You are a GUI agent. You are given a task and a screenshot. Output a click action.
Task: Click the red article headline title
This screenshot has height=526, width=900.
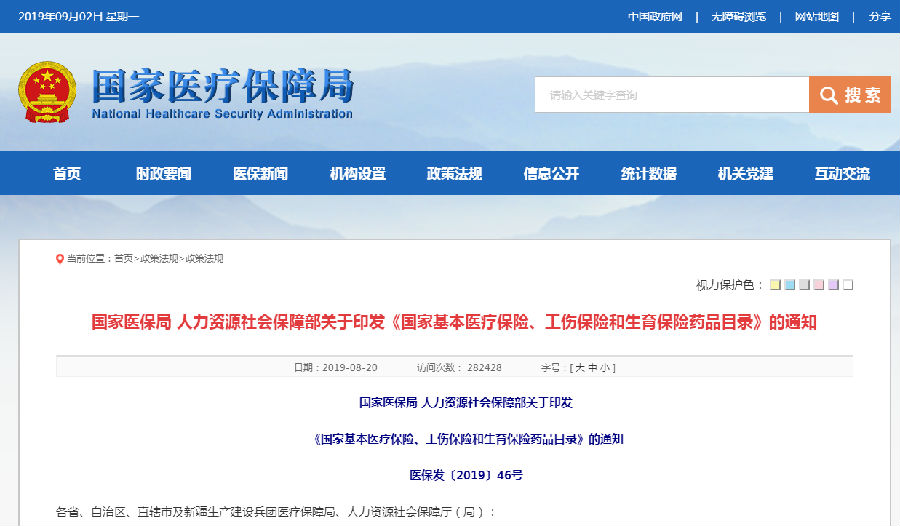click(x=454, y=322)
